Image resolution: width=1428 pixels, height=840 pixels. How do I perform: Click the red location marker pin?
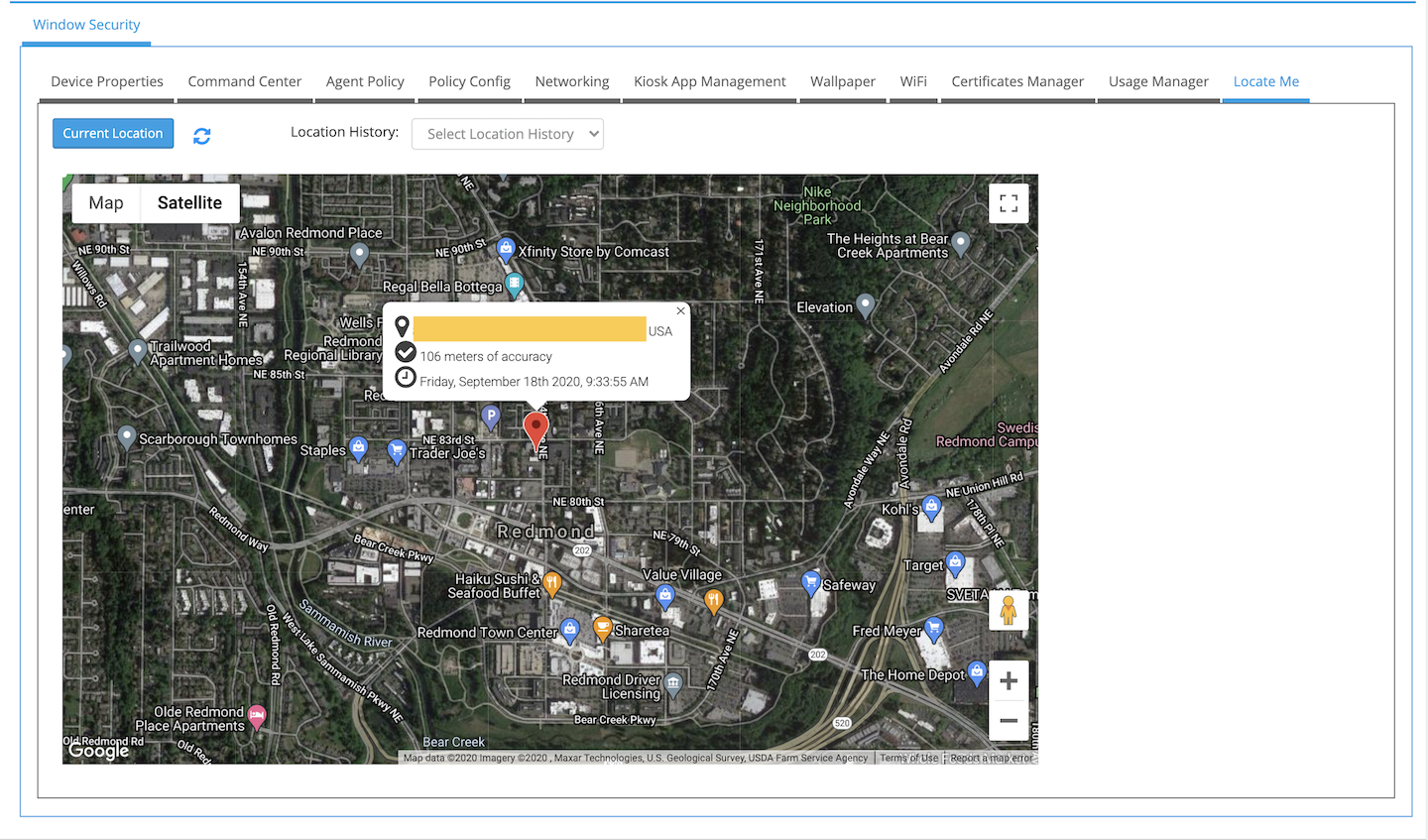[x=535, y=432]
